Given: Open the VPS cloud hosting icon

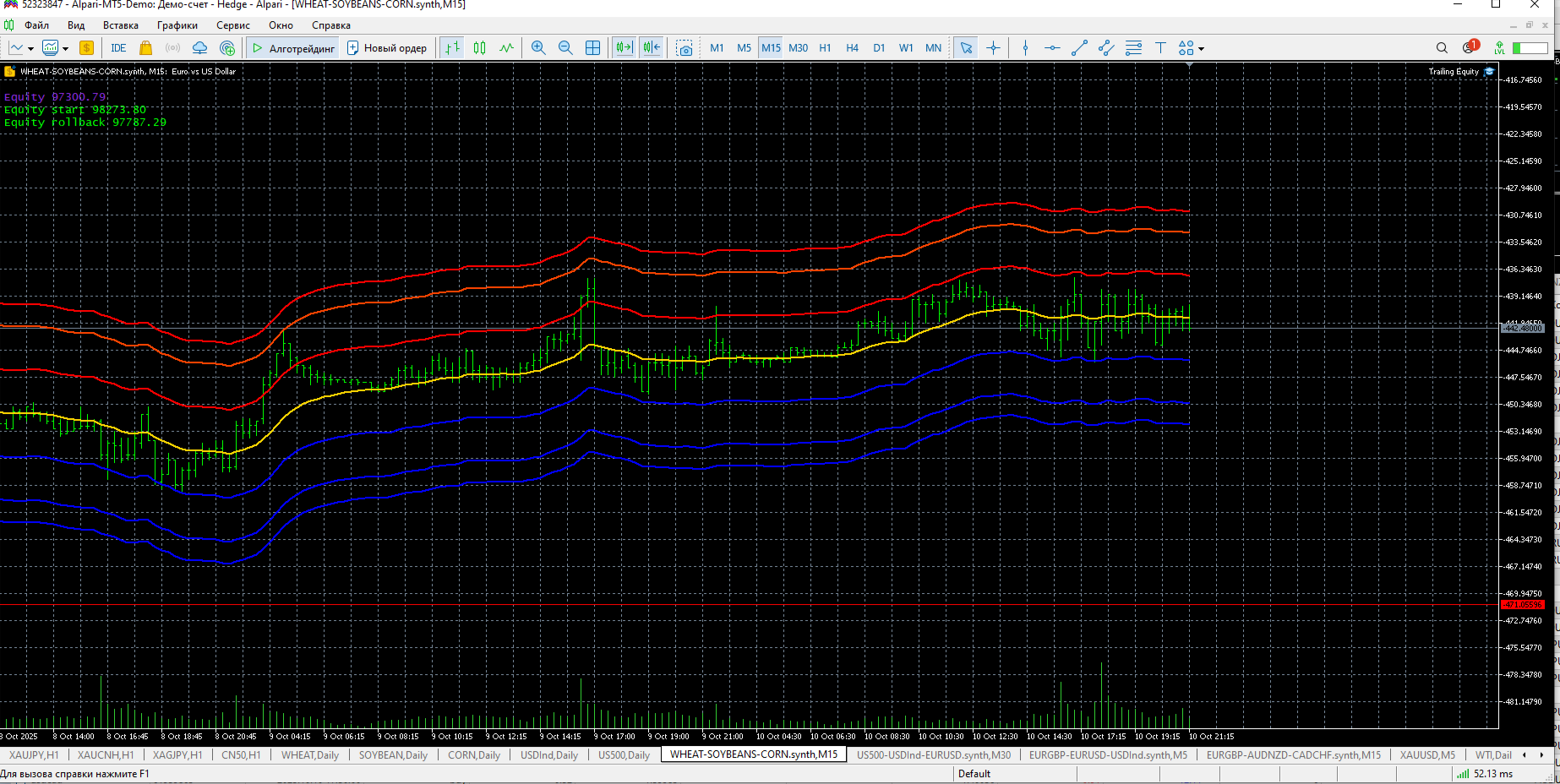Looking at the screenshot, I should [199, 48].
